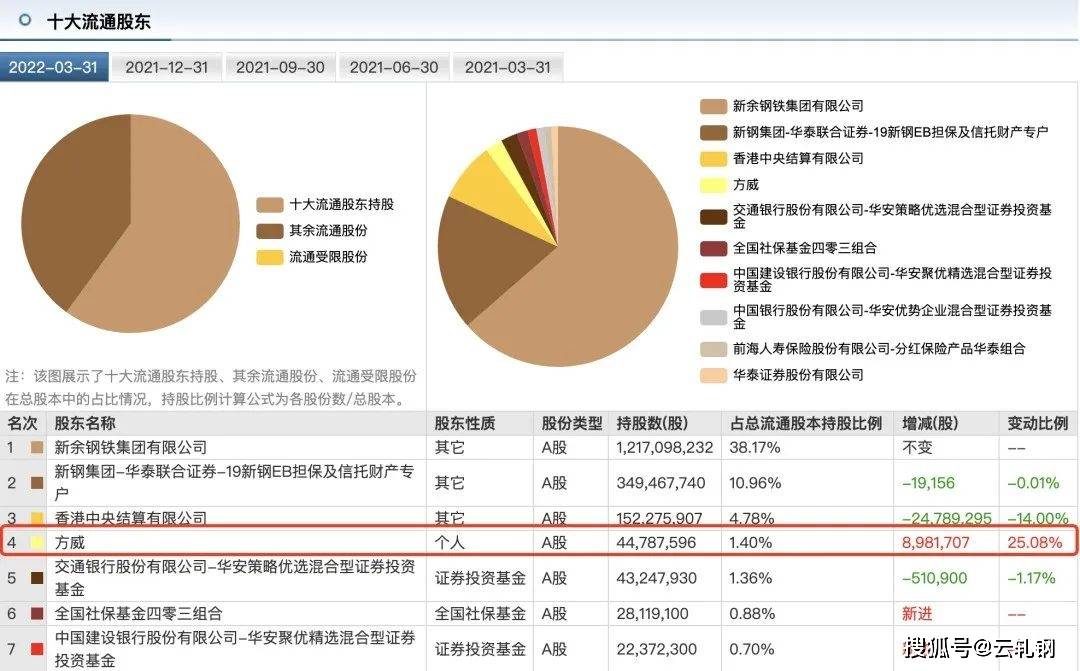Image resolution: width=1080 pixels, height=671 pixels.
Task: Click 全国社保基金四零三组合 in the table
Action: tap(138, 613)
